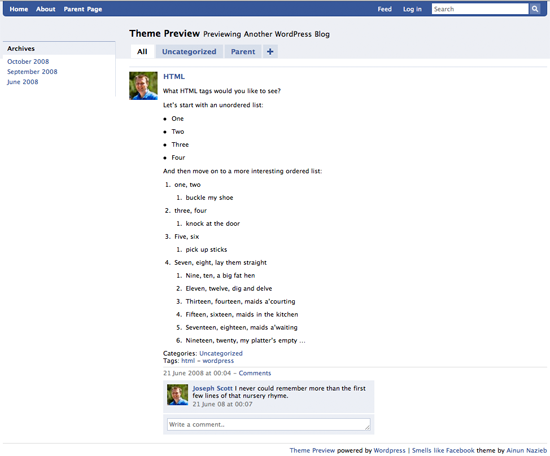Open the wordpress tag link
Viewport: 550px width, 456px height.
pos(218,361)
